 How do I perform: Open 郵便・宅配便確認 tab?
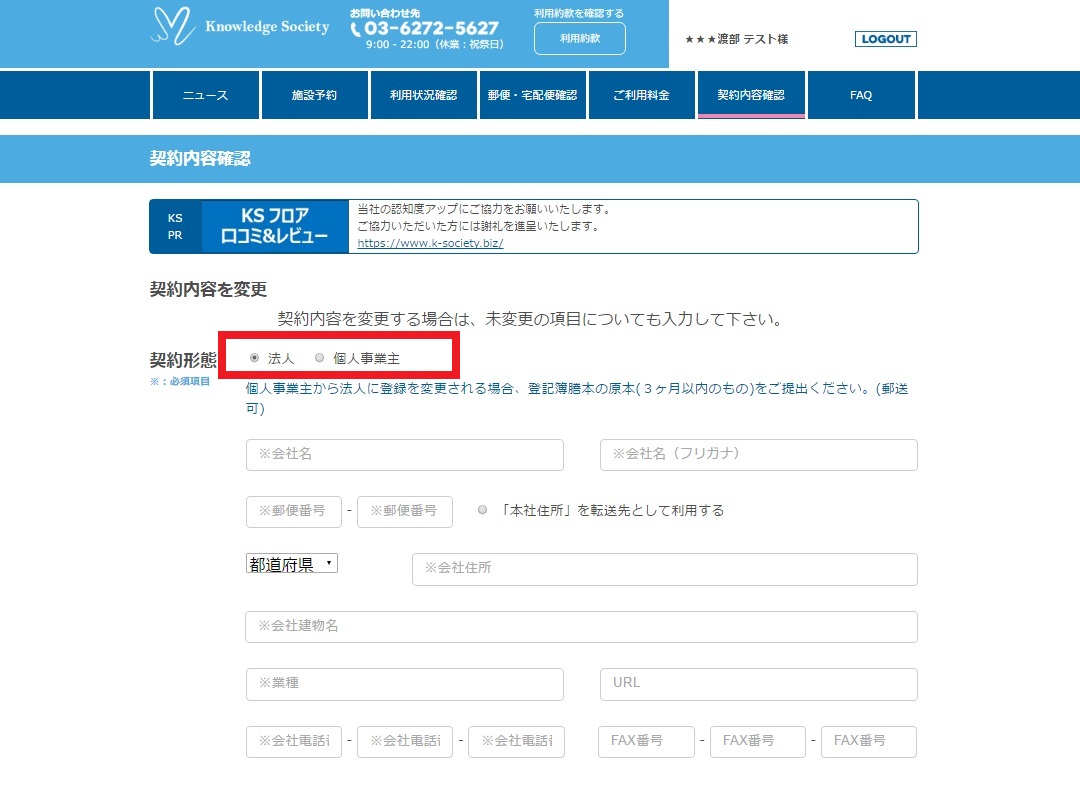(x=532, y=95)
